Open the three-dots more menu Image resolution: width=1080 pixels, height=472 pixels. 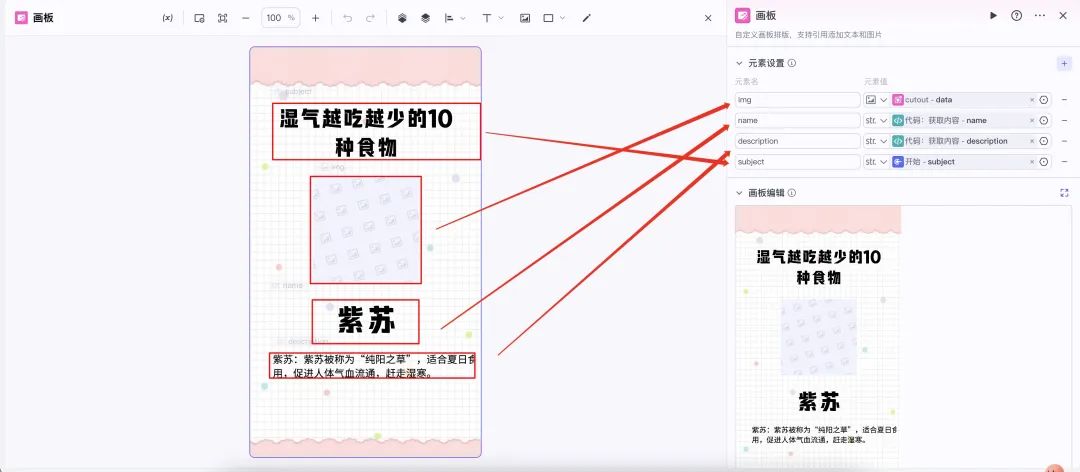pos(1040,15)
